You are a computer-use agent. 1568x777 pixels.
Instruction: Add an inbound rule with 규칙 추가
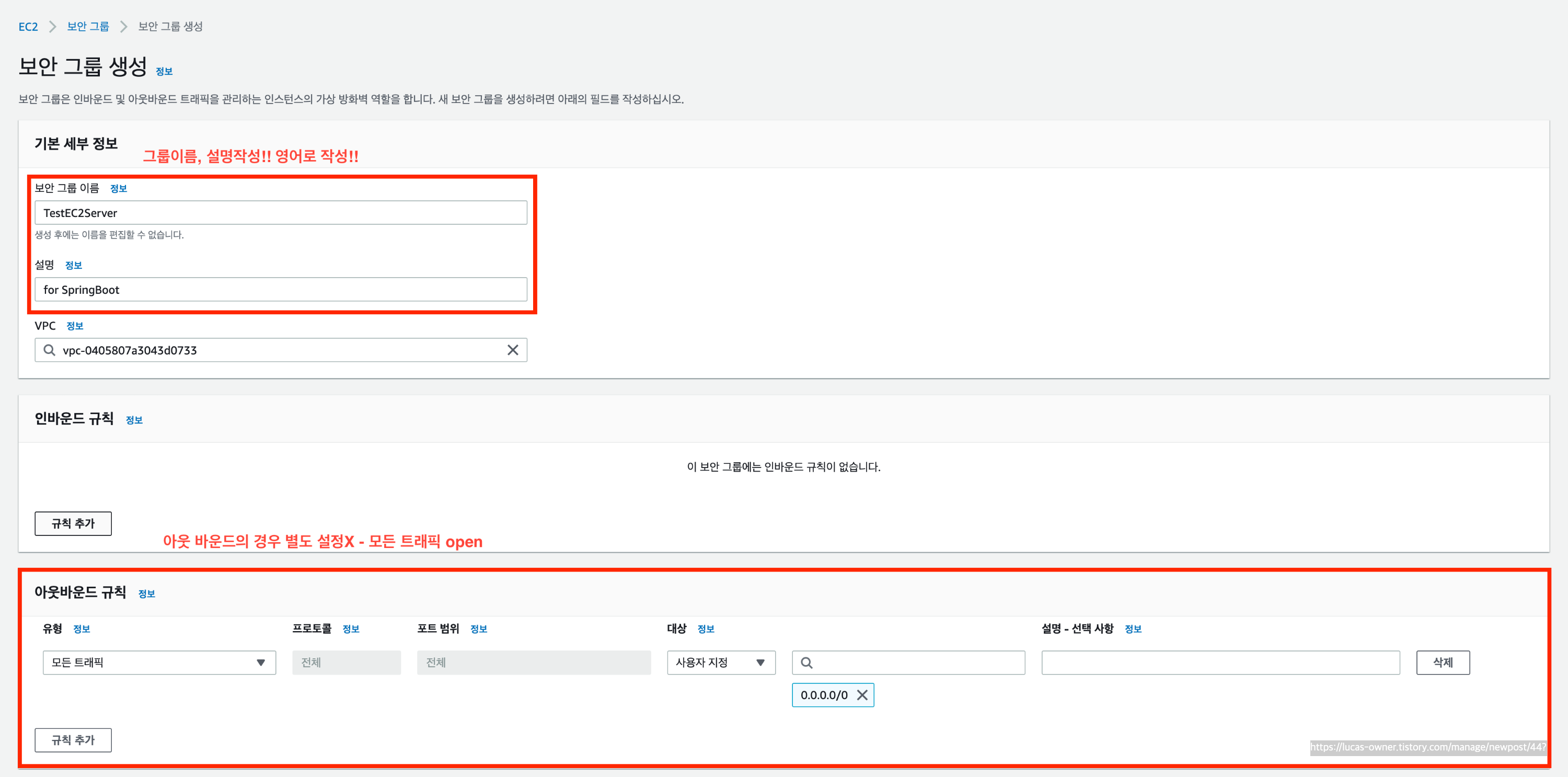pos(73,523)
